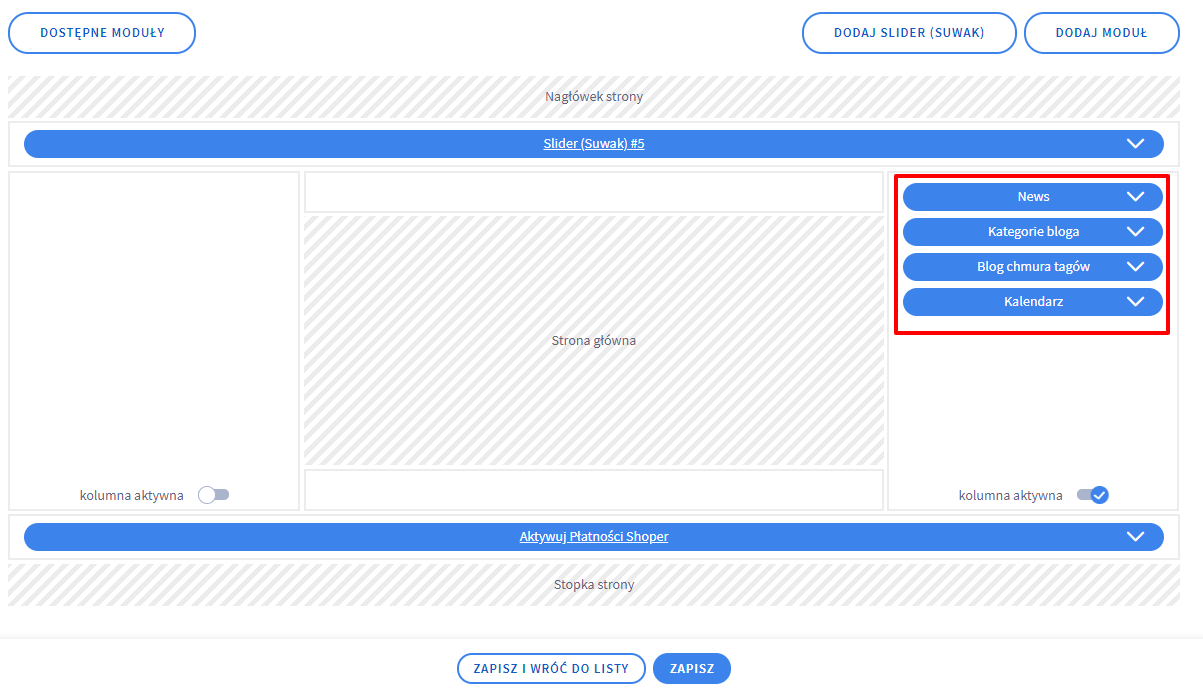Click the Nagłówek strony area label
Screen dimensions: 1203x688
point(594,97)
